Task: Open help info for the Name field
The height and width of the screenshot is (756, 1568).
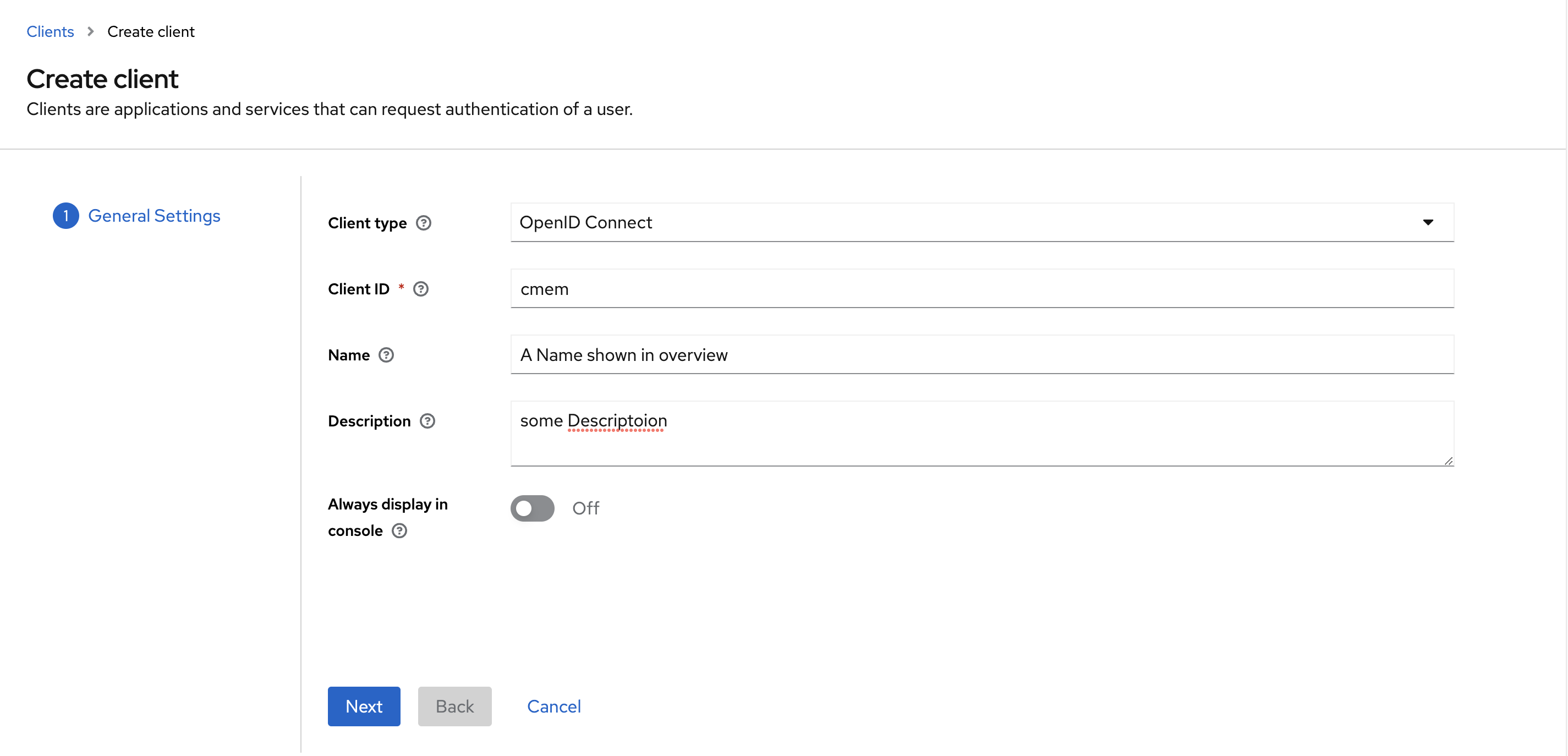Action: click(387, 355)
